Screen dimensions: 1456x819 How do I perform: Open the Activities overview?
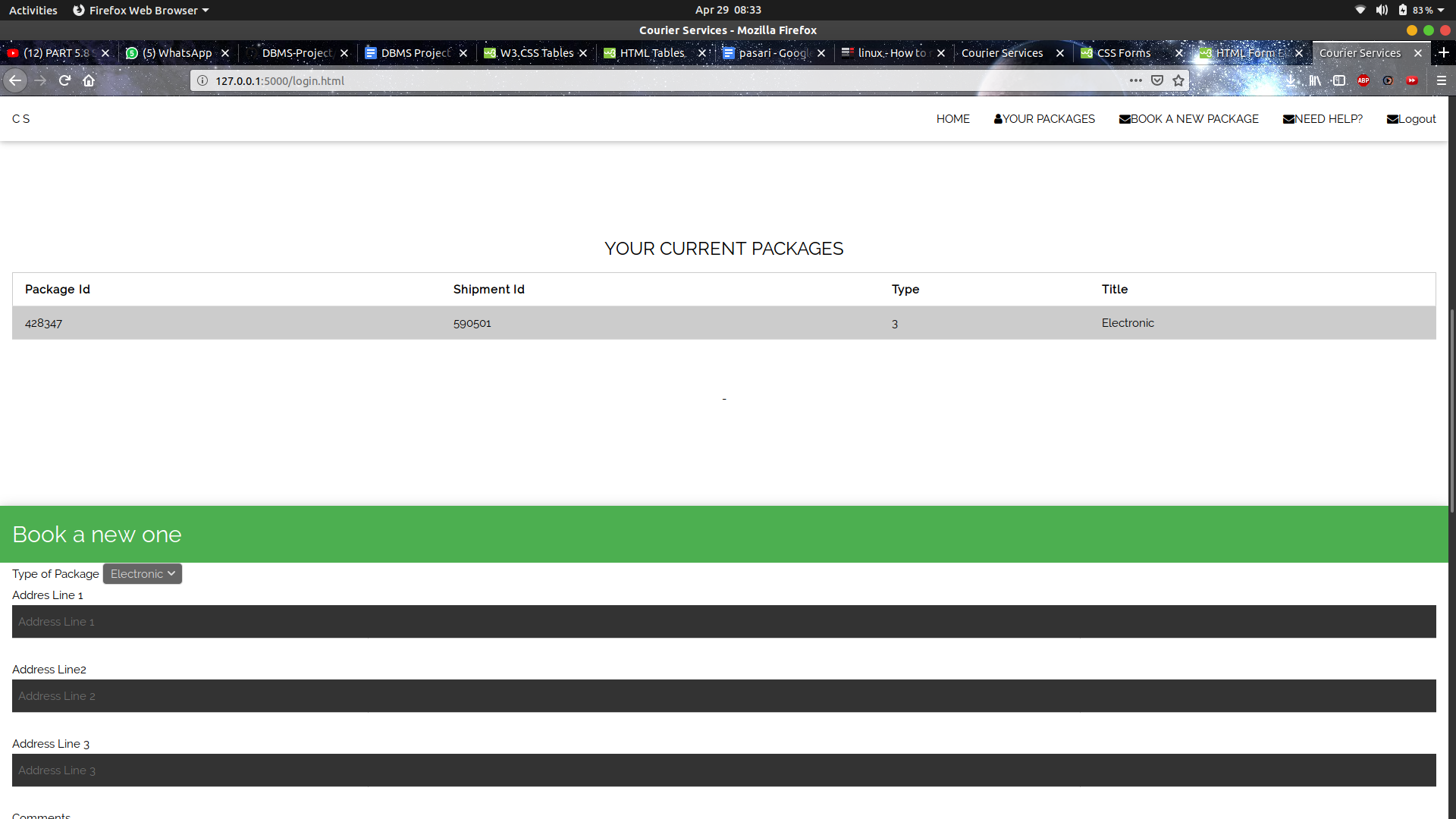point(33,10)
